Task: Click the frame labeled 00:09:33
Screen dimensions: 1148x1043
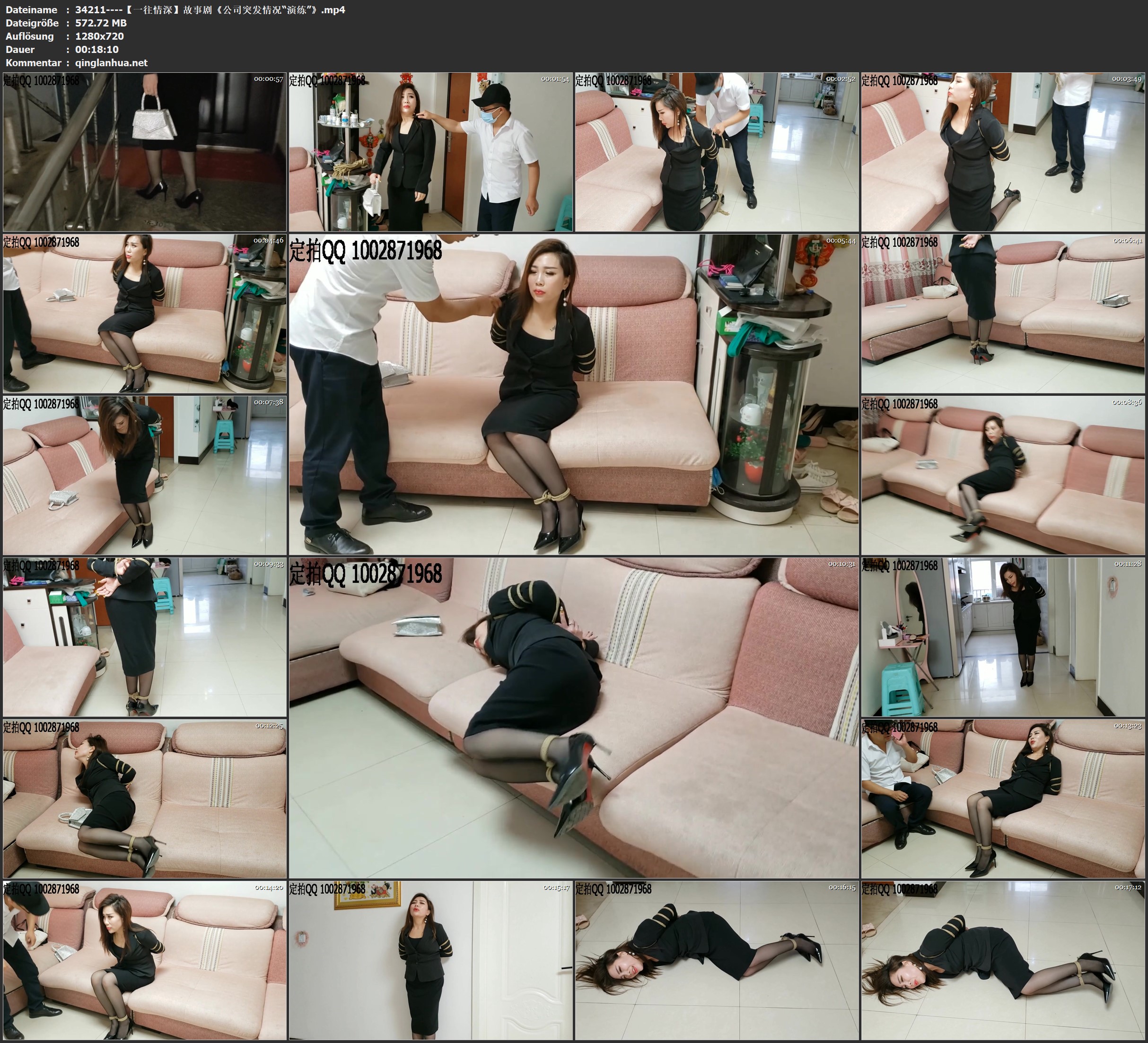Action: [x=145, y=637]
